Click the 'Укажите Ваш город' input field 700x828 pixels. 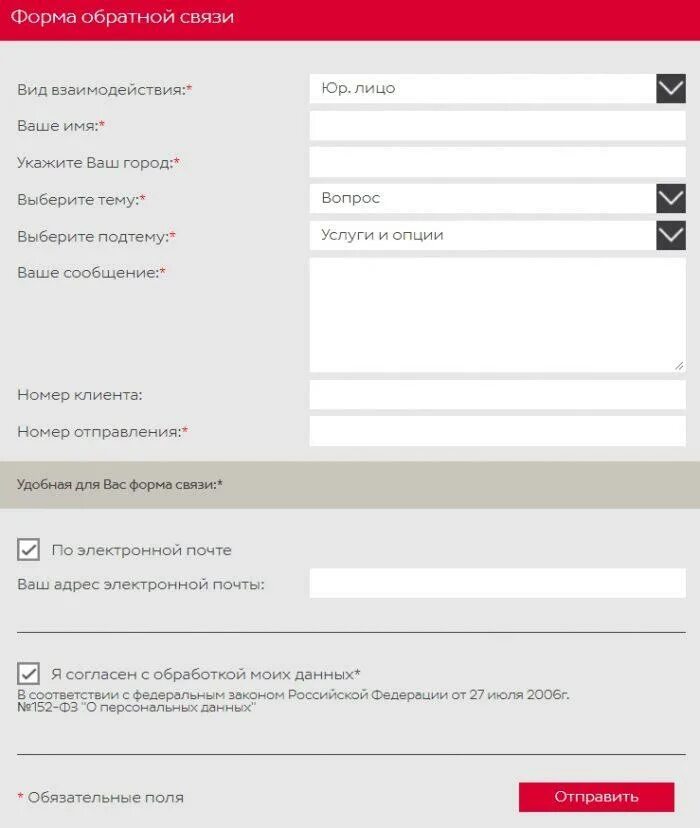coord(498,162)
